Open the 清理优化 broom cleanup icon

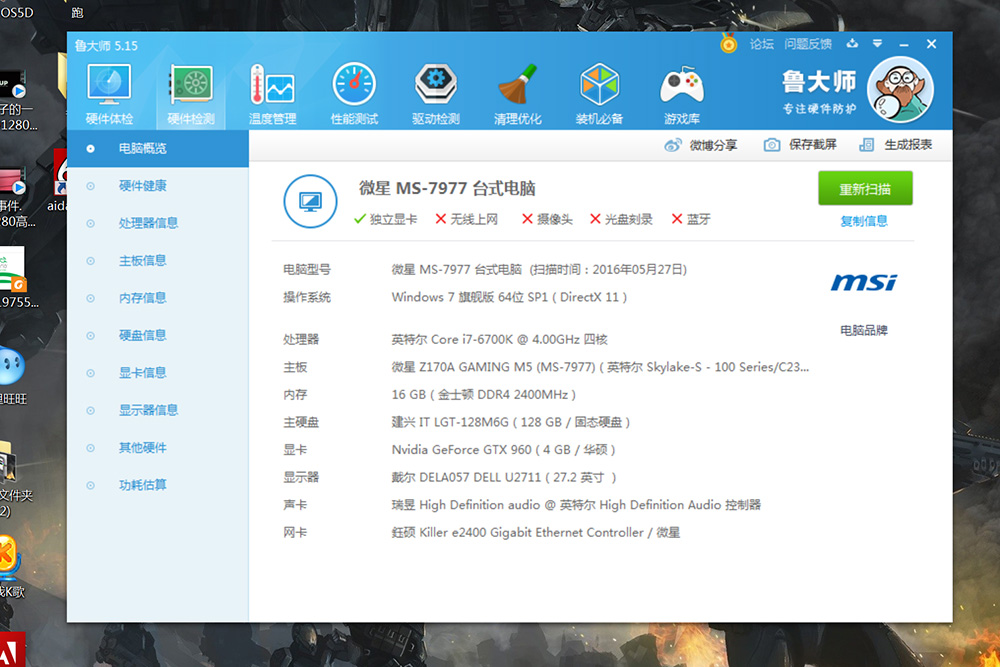click(517, 86)
